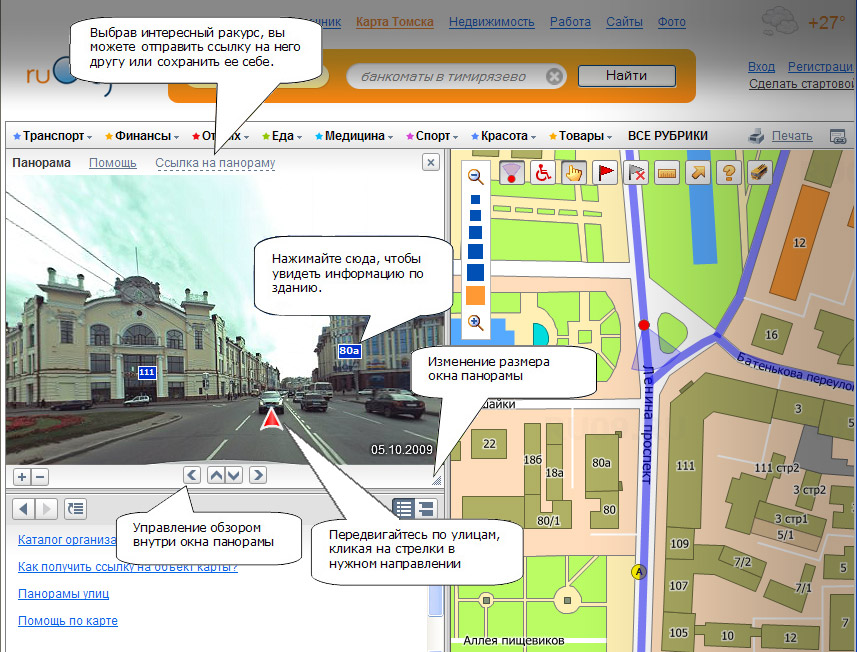Activate the panorama view tool on the map
This screenshot has width=857, height=652.
[x=511, y=172]
